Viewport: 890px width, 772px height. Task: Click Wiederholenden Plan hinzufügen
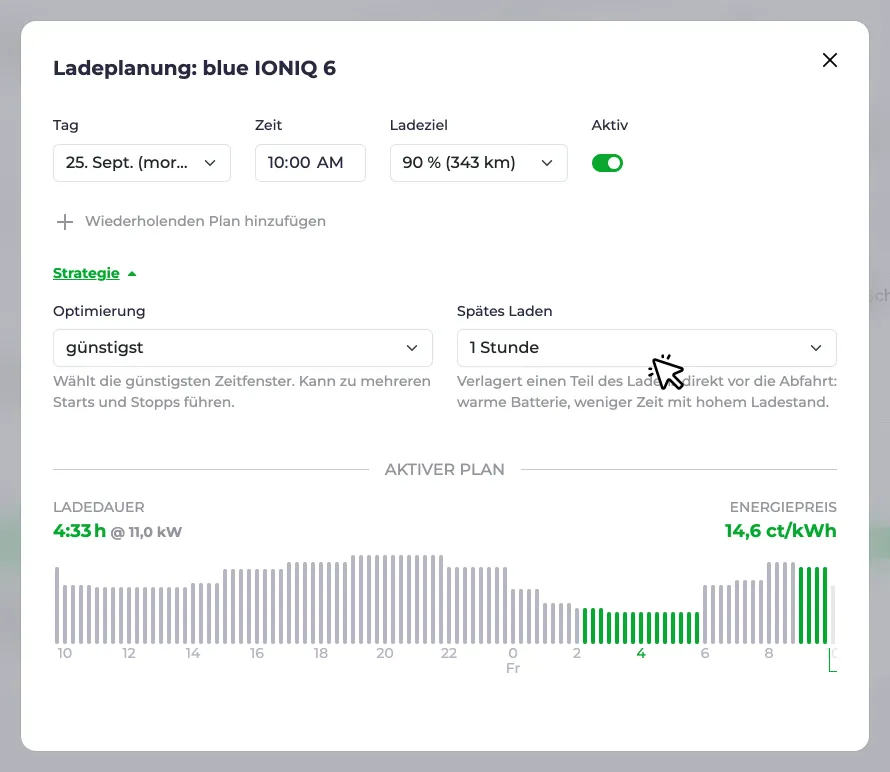click(x=205, y=221)
